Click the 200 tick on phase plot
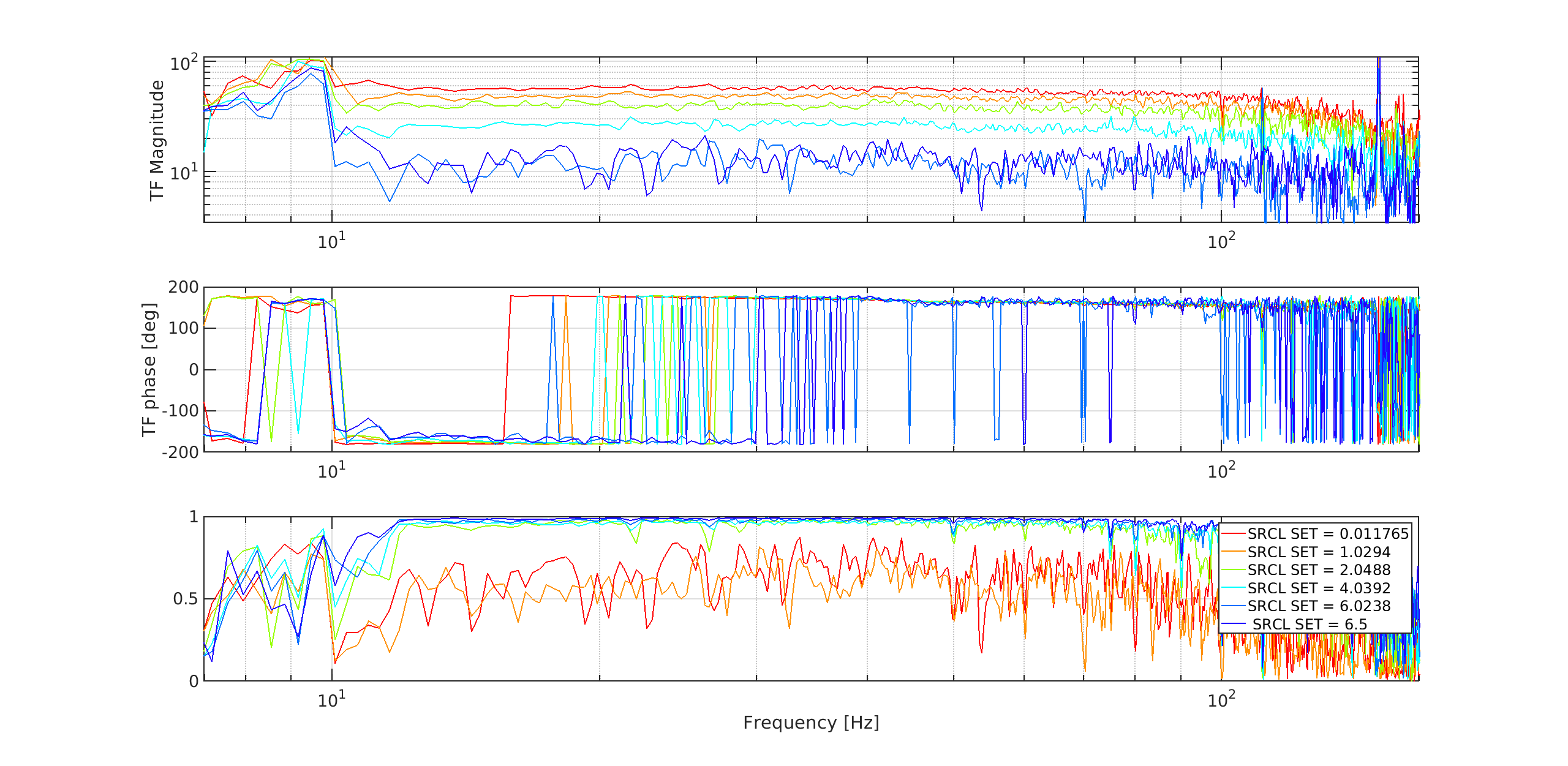 [x=183, y=287]
